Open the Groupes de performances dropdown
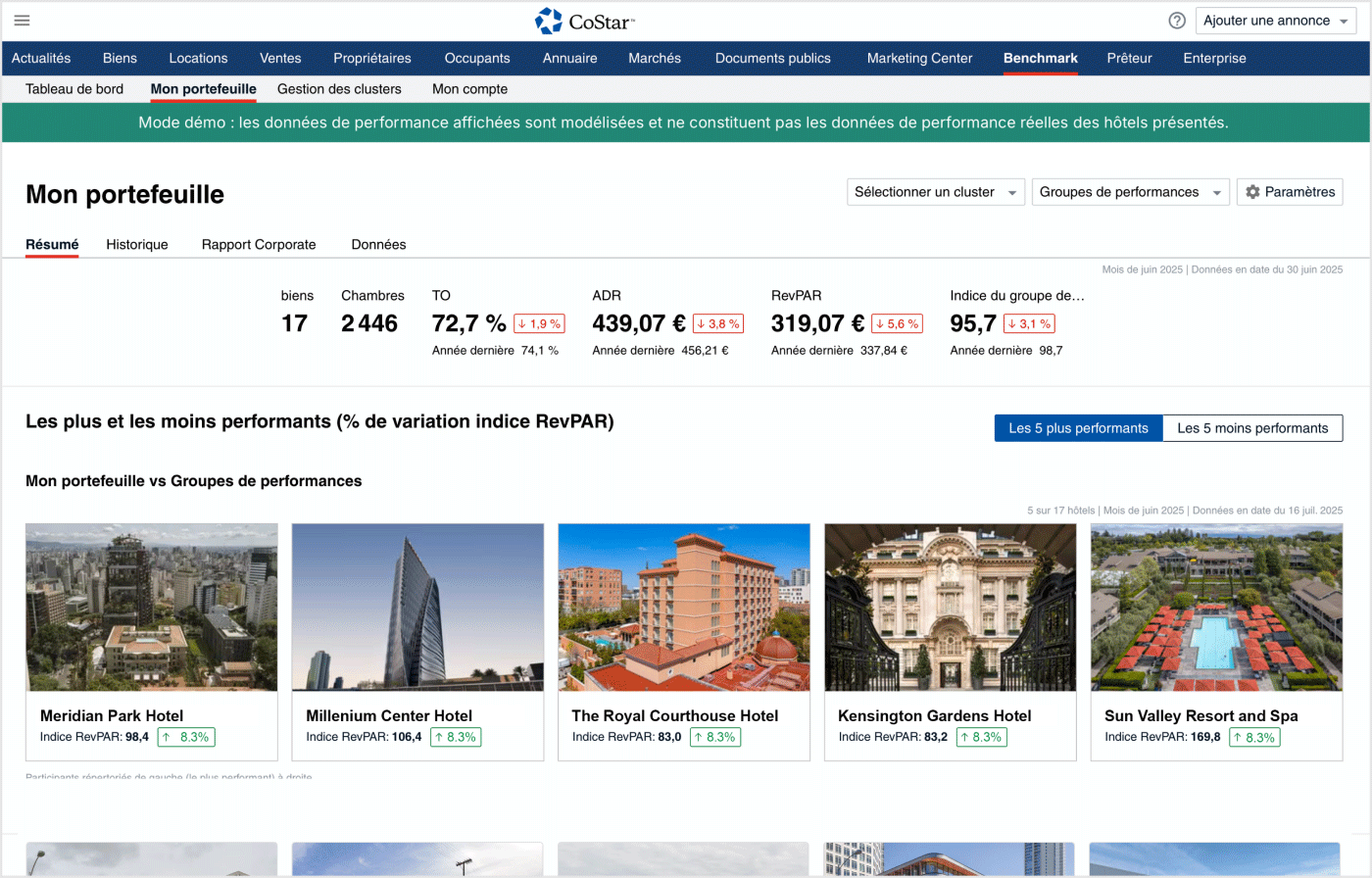Screen dimensions: 1372x878 (1130, 192)
